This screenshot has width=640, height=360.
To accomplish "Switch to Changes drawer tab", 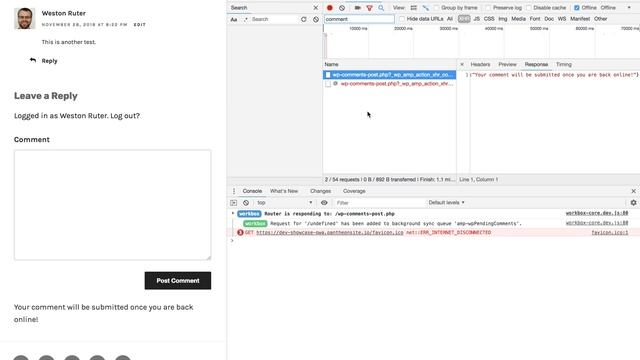I will click(x=320, y=191).
